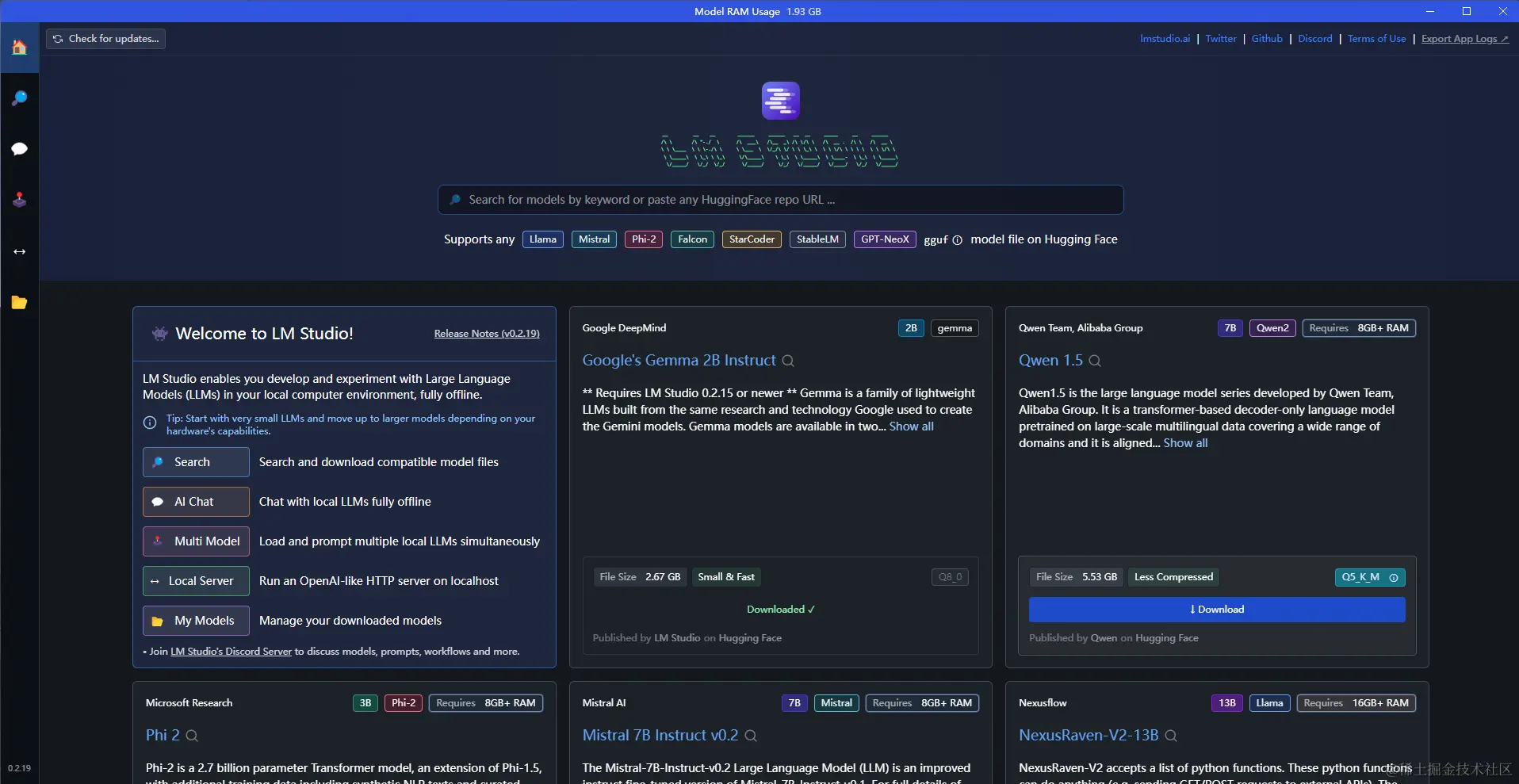
Task: Click 'Less Compressed' label on Qwen card
Action: point(1173,577)
